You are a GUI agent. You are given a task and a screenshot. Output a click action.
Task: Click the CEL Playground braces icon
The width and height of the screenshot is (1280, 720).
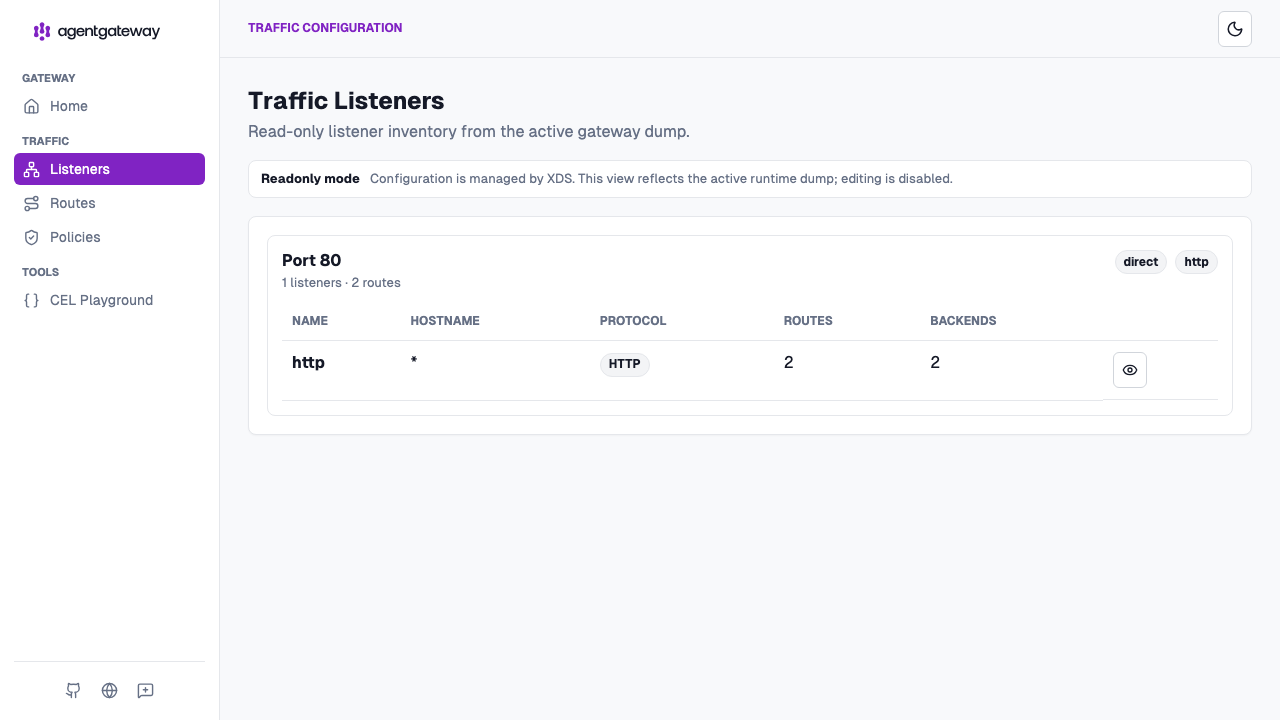[x=32, y=300]
